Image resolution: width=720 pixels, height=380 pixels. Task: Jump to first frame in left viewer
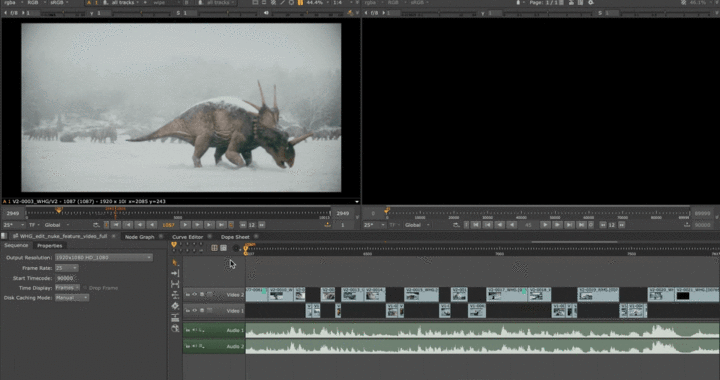coord(116,225)
